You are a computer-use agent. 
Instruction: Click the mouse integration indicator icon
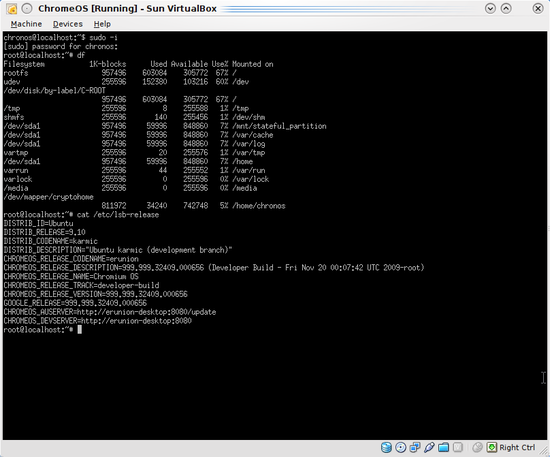[x=477, y=448]
